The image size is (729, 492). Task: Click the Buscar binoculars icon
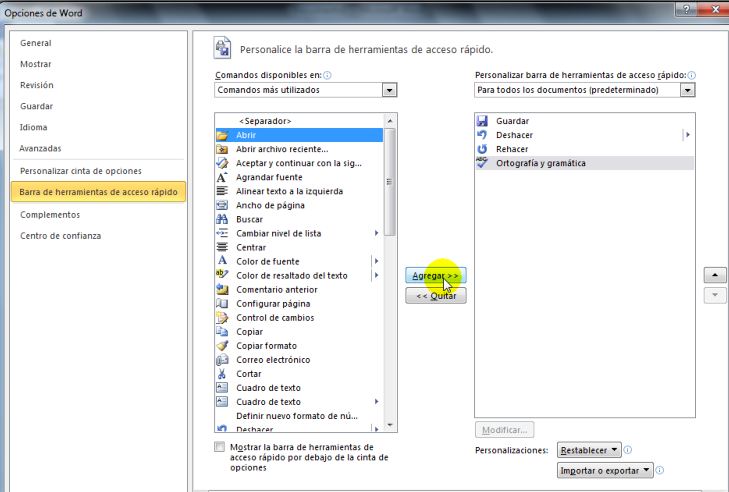click(222, 219)
